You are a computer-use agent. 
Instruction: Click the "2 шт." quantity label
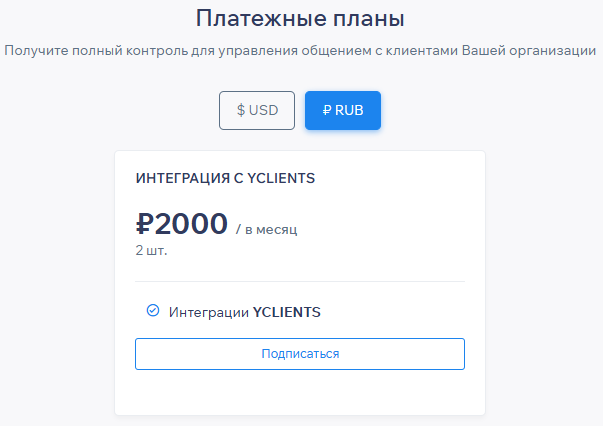(x=151, y=250)
